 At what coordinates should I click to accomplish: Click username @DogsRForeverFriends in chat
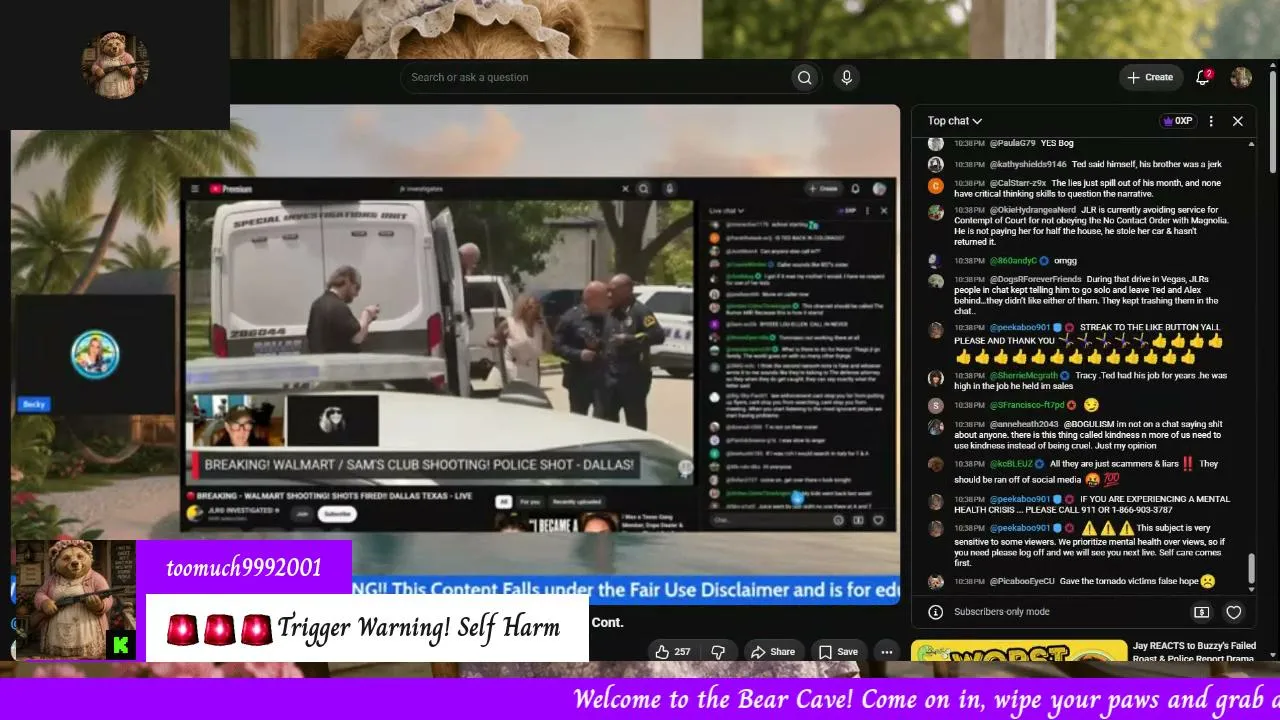coord(1036,280)
